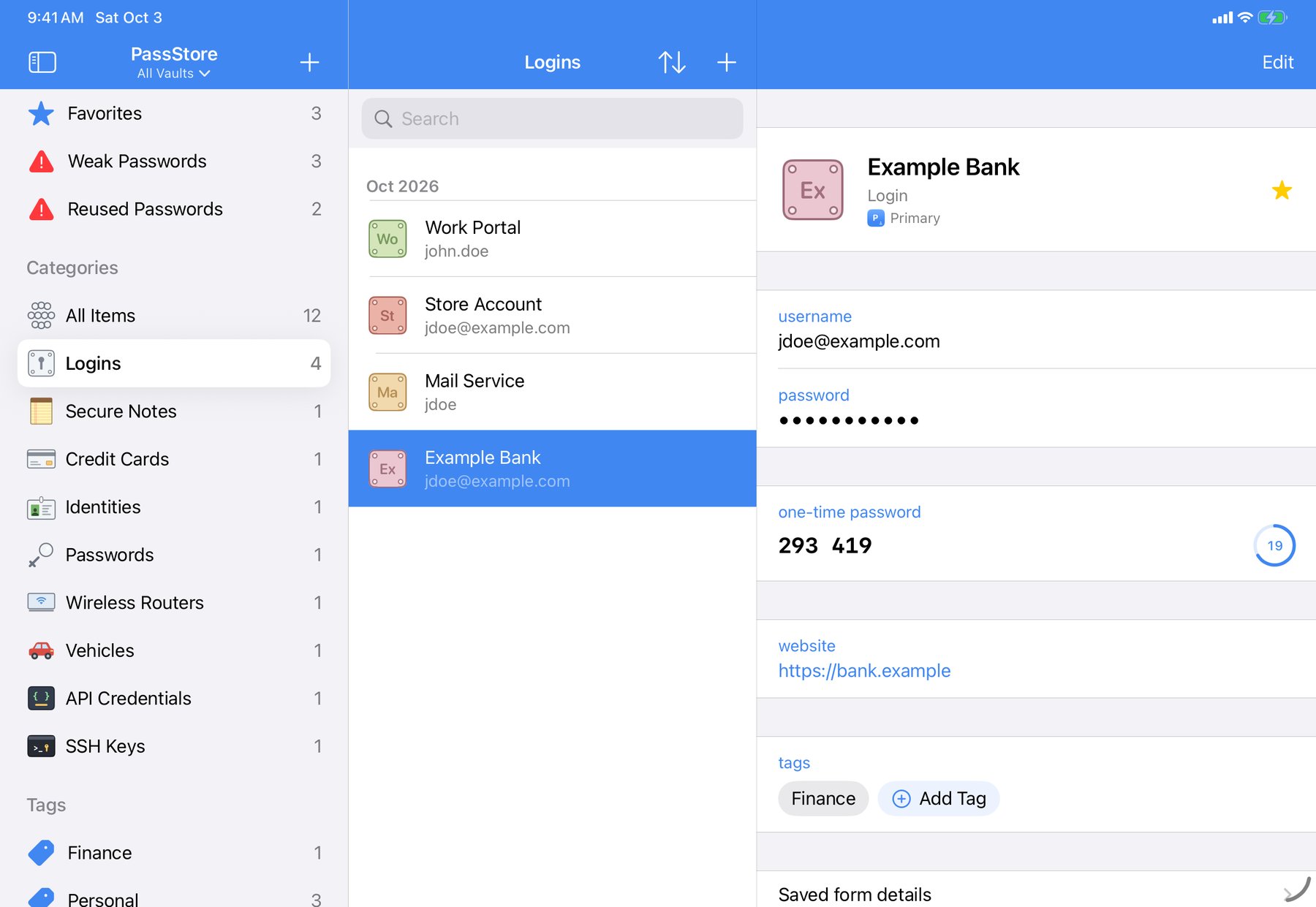This screenshot has height=907, width=1316.
Task: Expand the All Vaults dropdown
Action: tap(174, 73)
